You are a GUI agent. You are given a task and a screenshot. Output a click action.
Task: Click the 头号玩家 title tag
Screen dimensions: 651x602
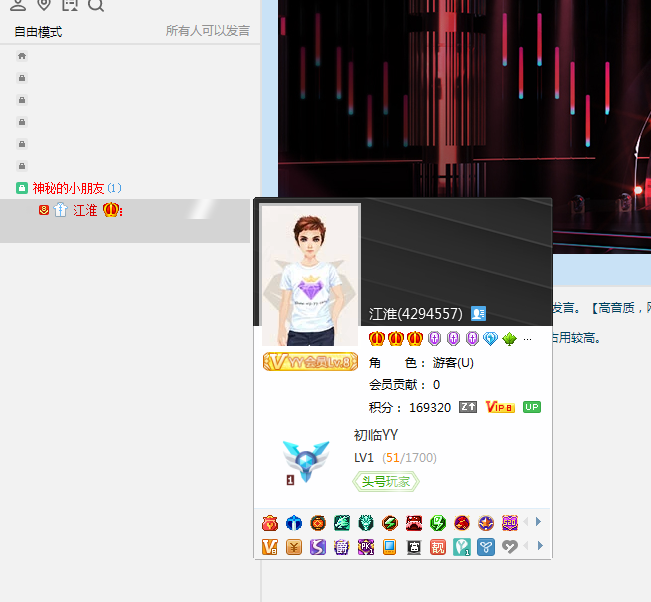(x=386, y=482)
